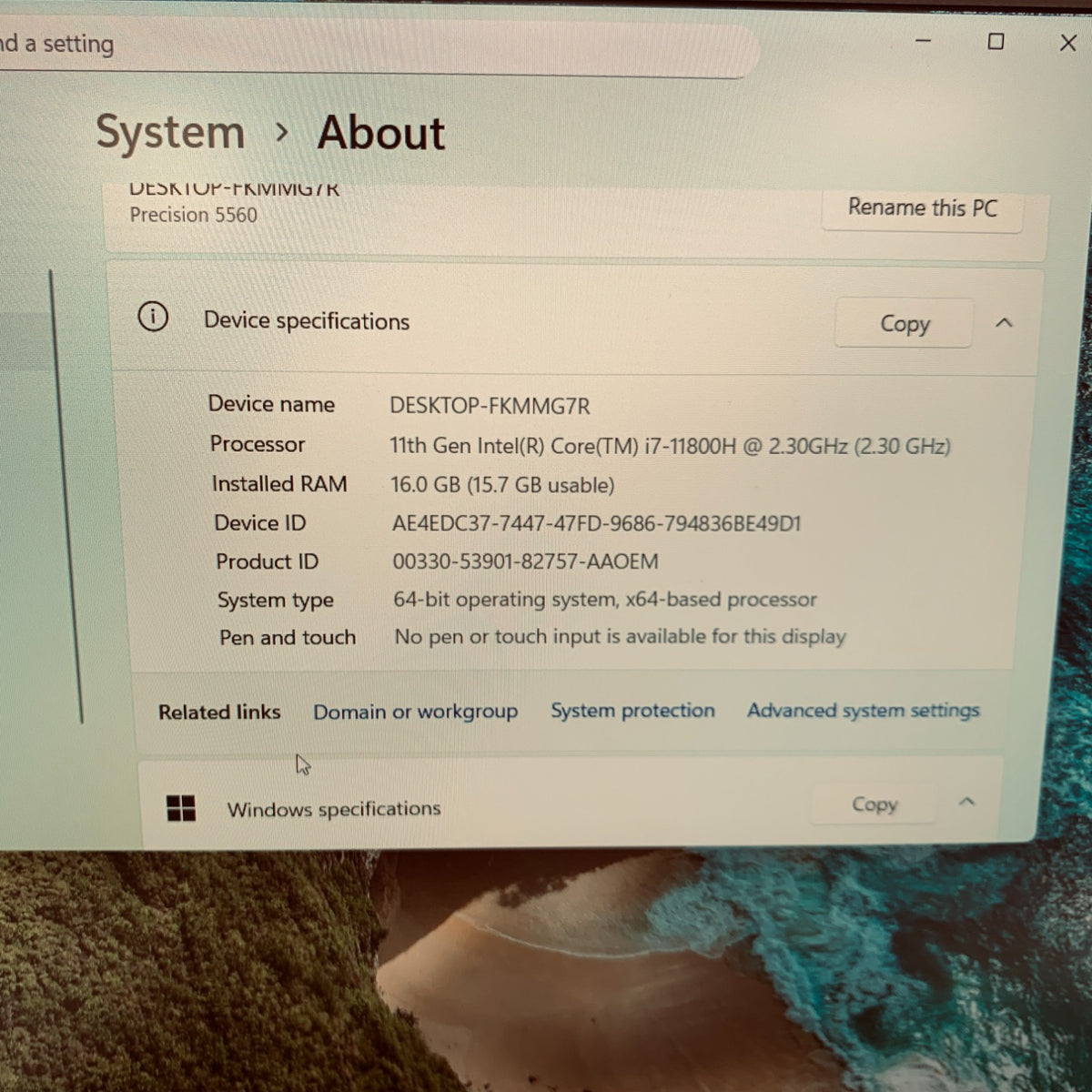Click the left sidebar scrollbar
This screenshot has height=1092, width=1092.
pyautogui.click(x=66, y=496)
